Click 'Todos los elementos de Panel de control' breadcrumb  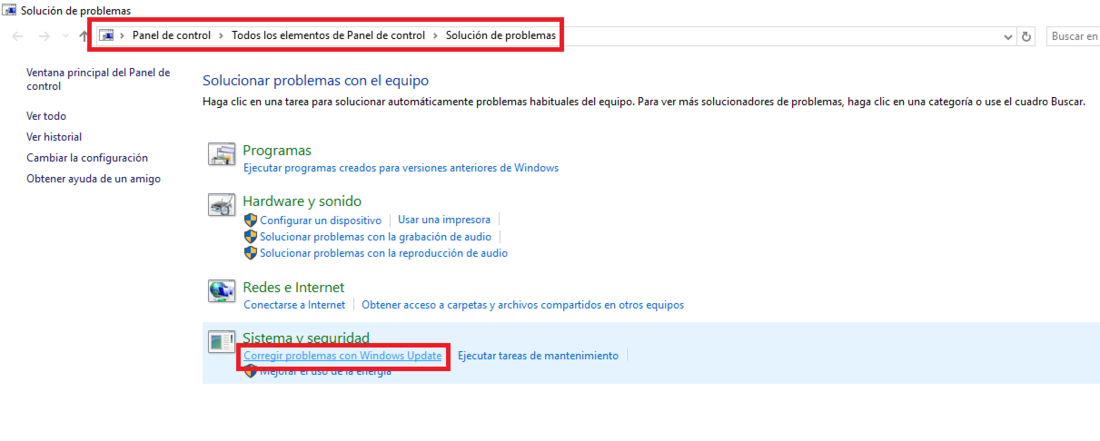pos(328,35)
